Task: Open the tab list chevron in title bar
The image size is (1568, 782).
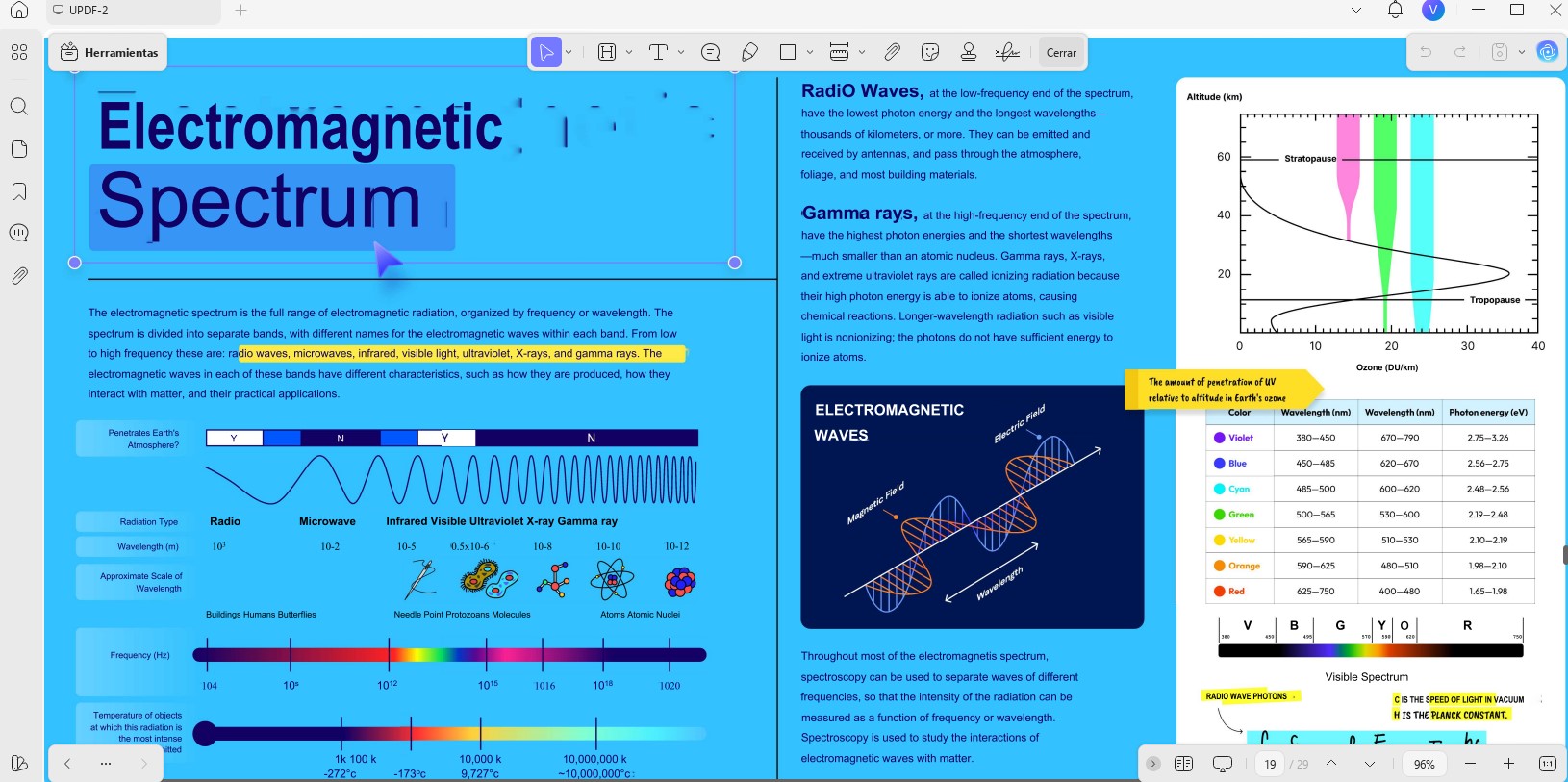Action: click(x=1356, y=11)
